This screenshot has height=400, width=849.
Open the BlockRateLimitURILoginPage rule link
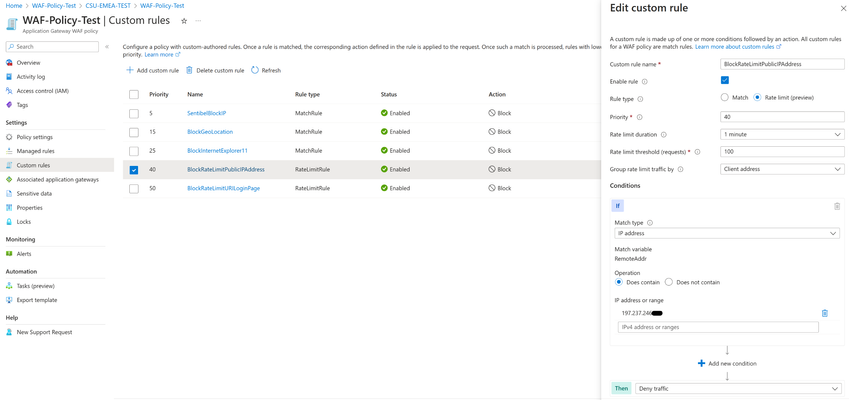[x=224, y=188]
